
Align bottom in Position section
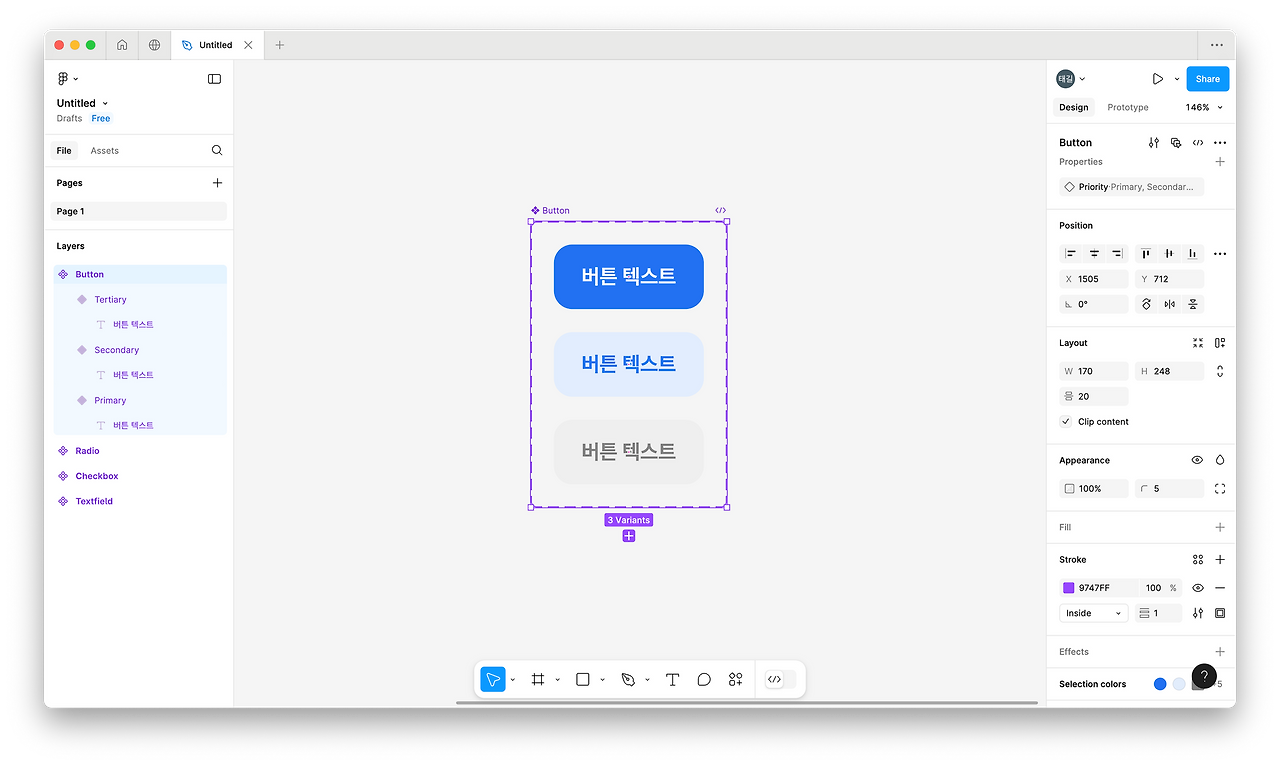click(1192, 254)
